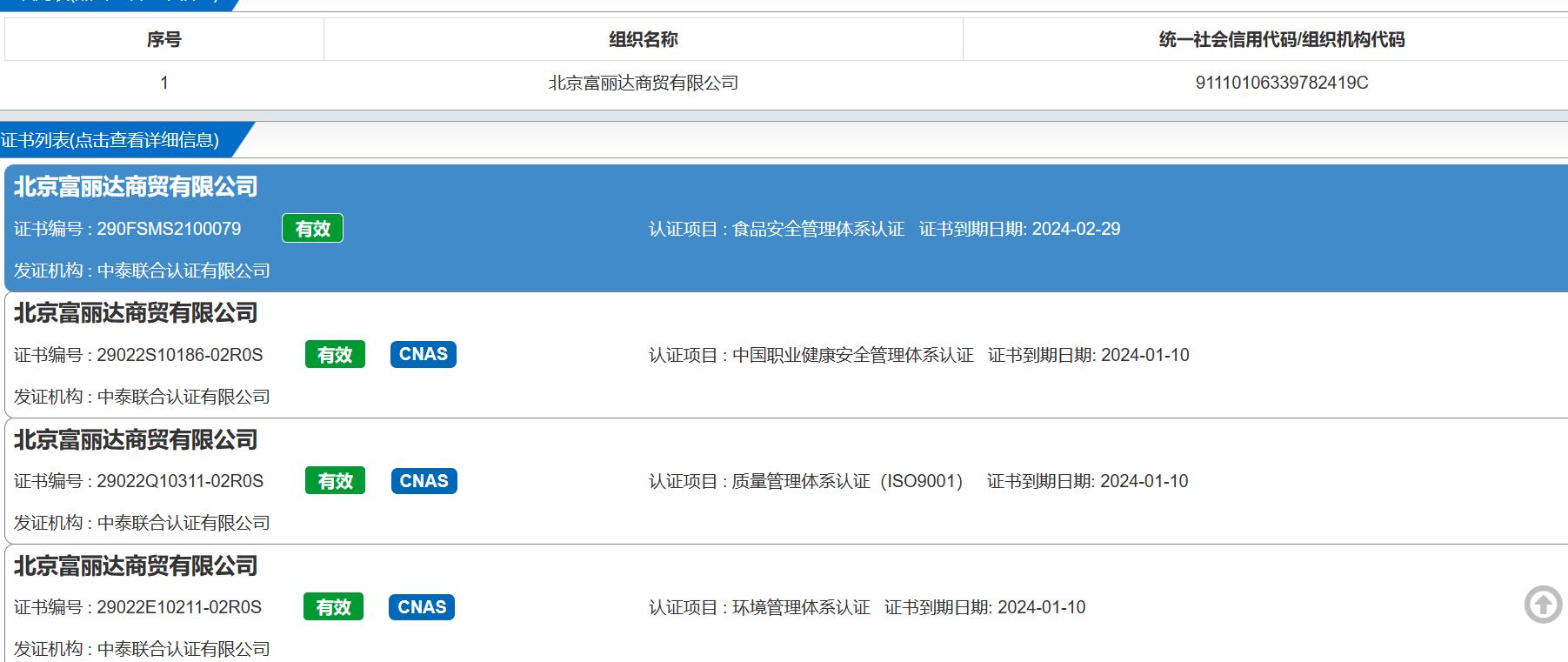This screenshot has height=662, width=1568.
Task: Click CNAS badge on certificate 29022Q10311-02R0S
Action: click(x=424, y=481)
